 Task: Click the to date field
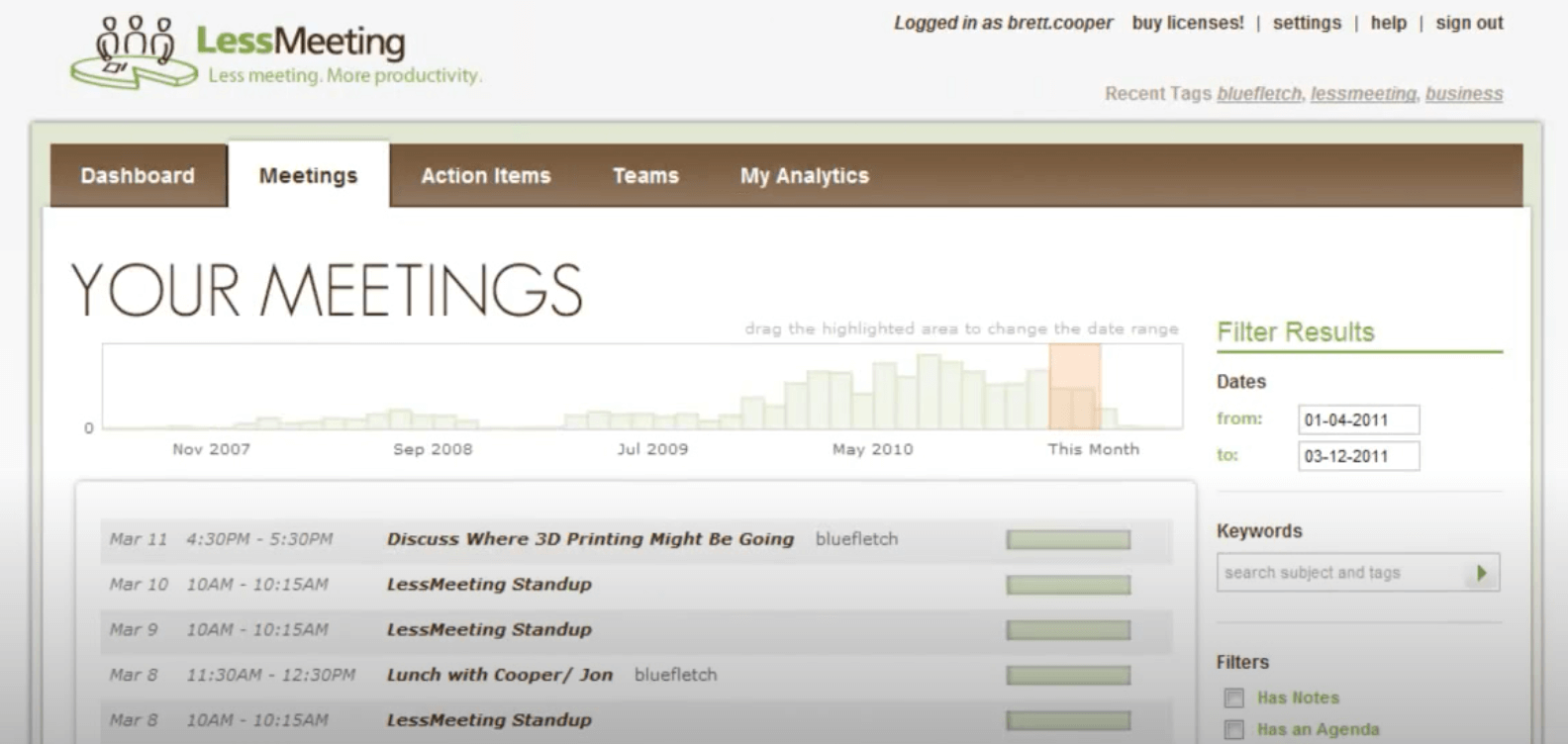(1358, 456)
